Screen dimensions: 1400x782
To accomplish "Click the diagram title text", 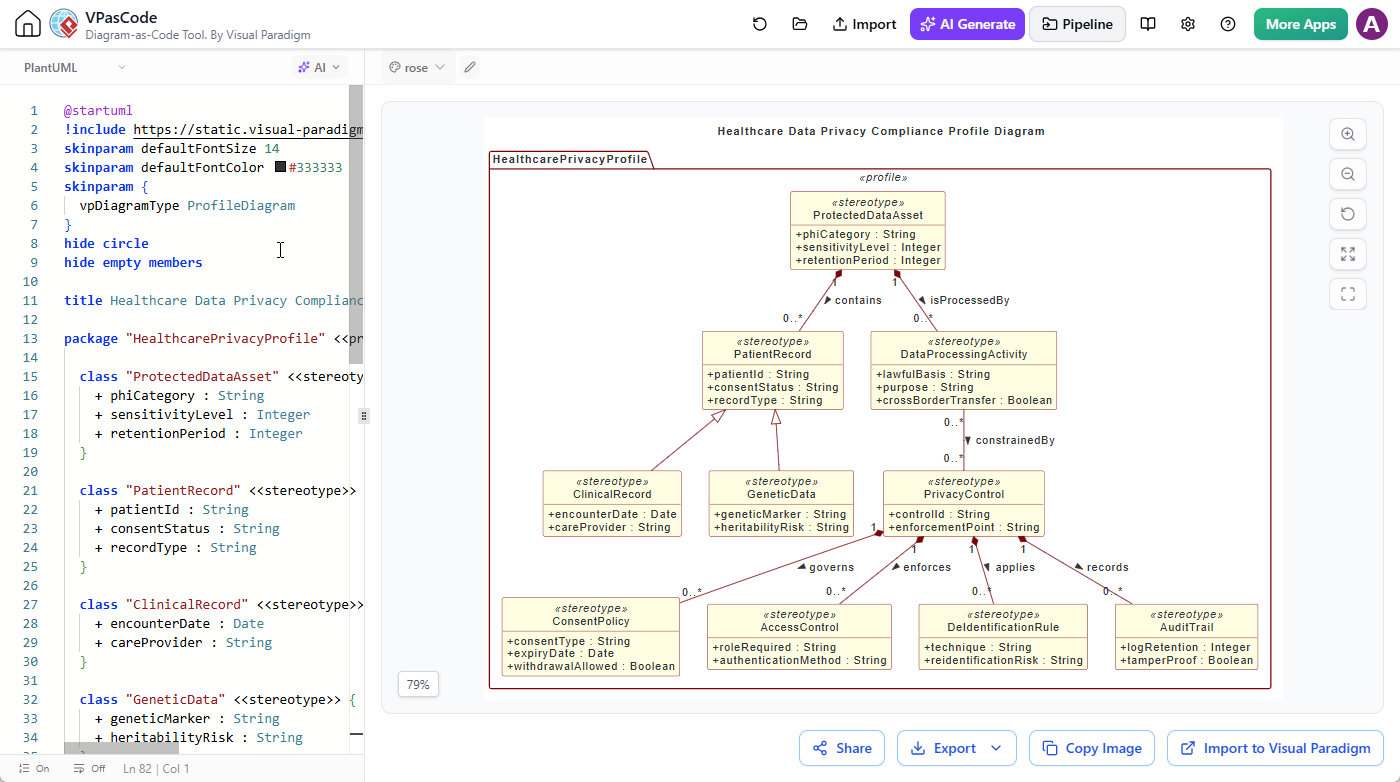I will 881,131.
